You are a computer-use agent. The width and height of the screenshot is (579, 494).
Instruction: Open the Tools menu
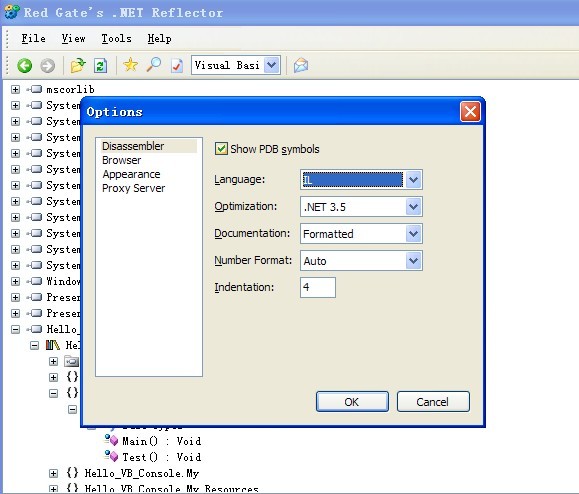tap(116, 38)
